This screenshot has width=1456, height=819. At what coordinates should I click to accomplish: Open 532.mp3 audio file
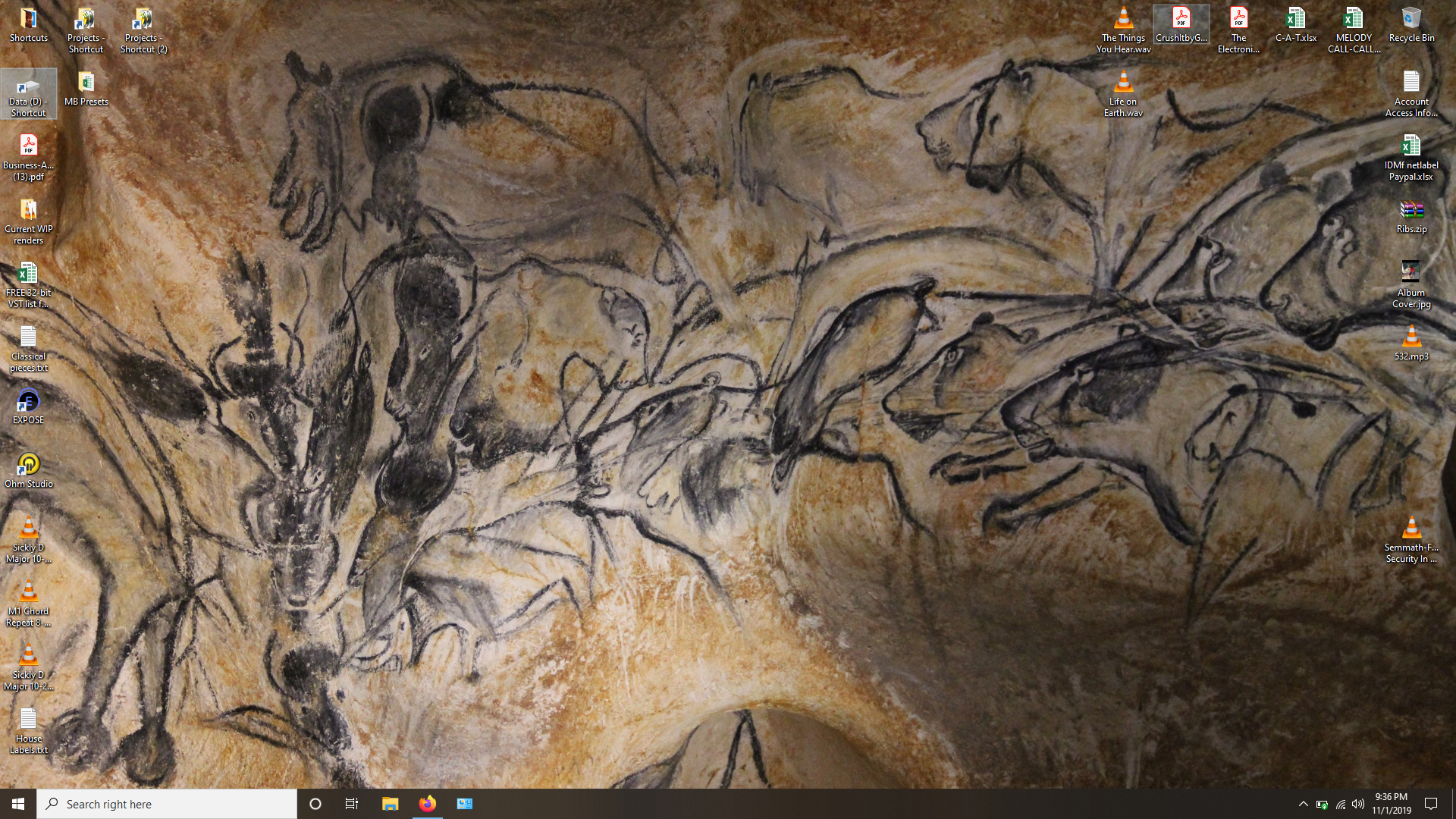pyautogui.click(x=1411, y=344)
